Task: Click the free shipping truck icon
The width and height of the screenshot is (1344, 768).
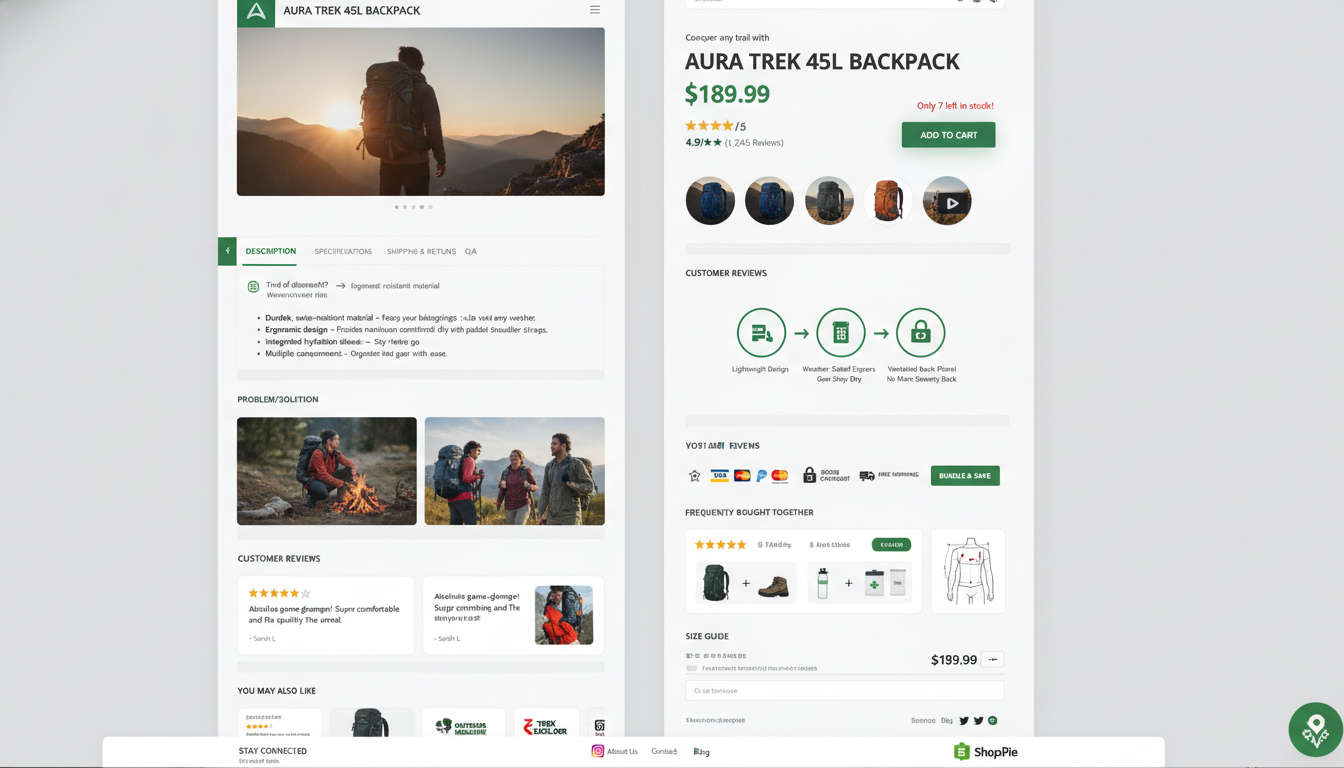Action: point(866,475)
